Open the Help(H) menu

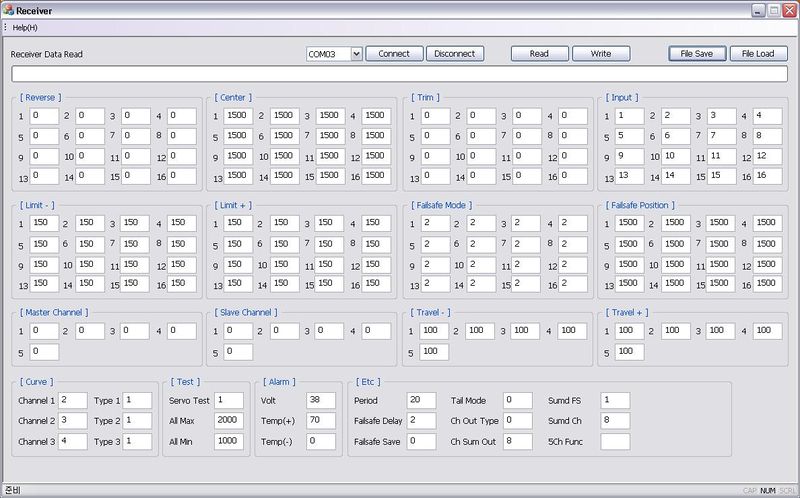click(x=25, y=27)
